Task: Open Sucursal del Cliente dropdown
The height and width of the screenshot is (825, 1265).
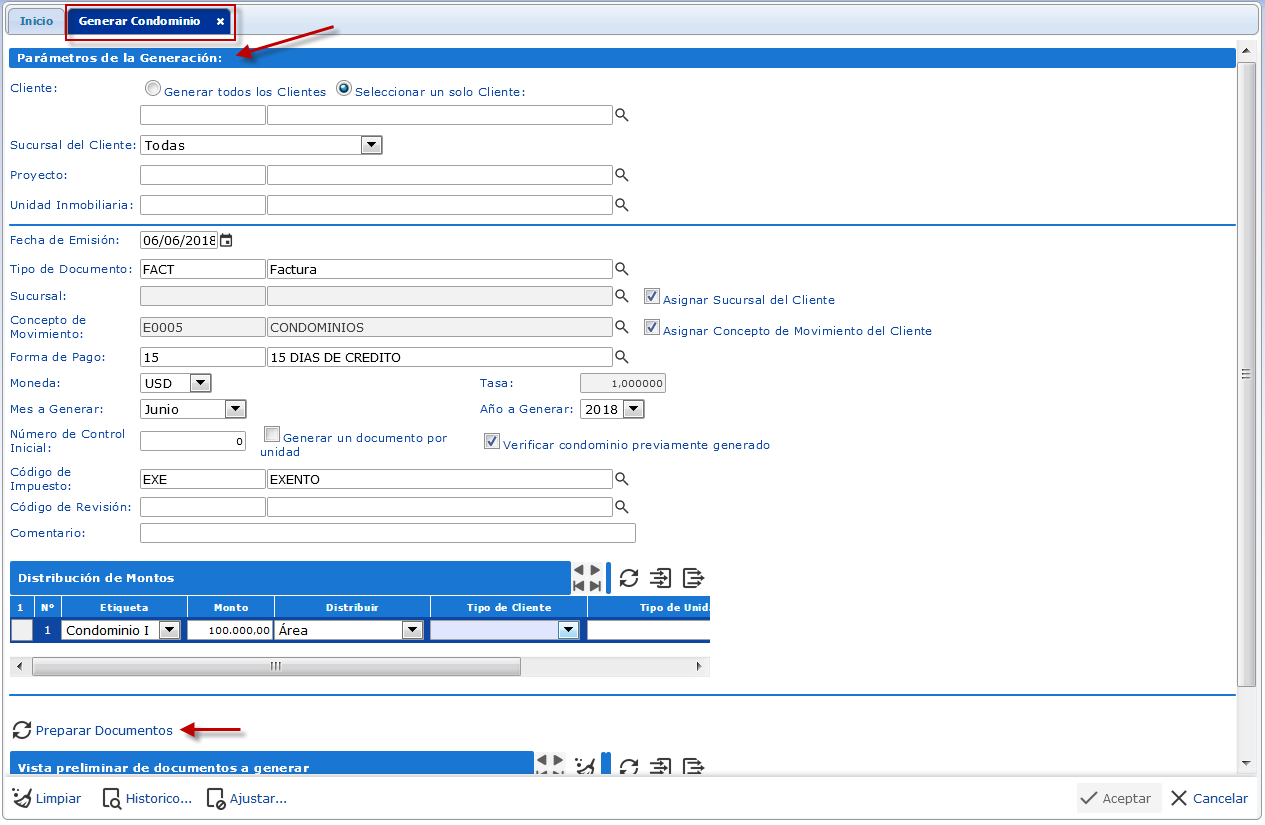Action: 371,145
